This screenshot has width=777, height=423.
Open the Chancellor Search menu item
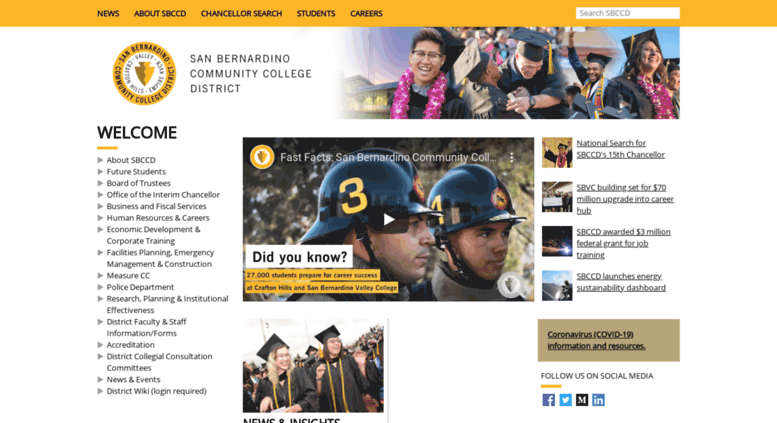pyautogui.click(x=241, y=13)
